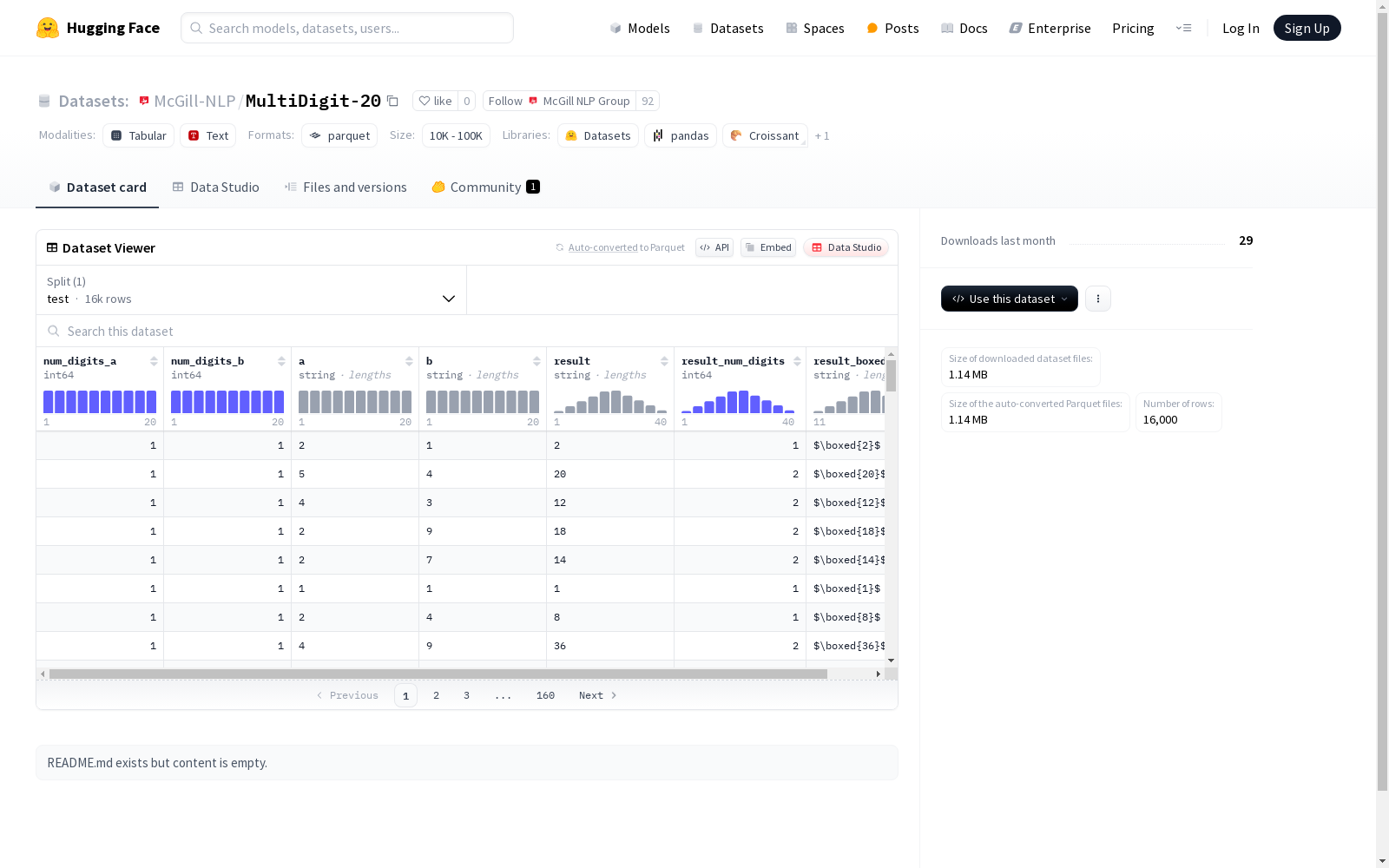Go to Spaces in the navigation

pos(814,28)
